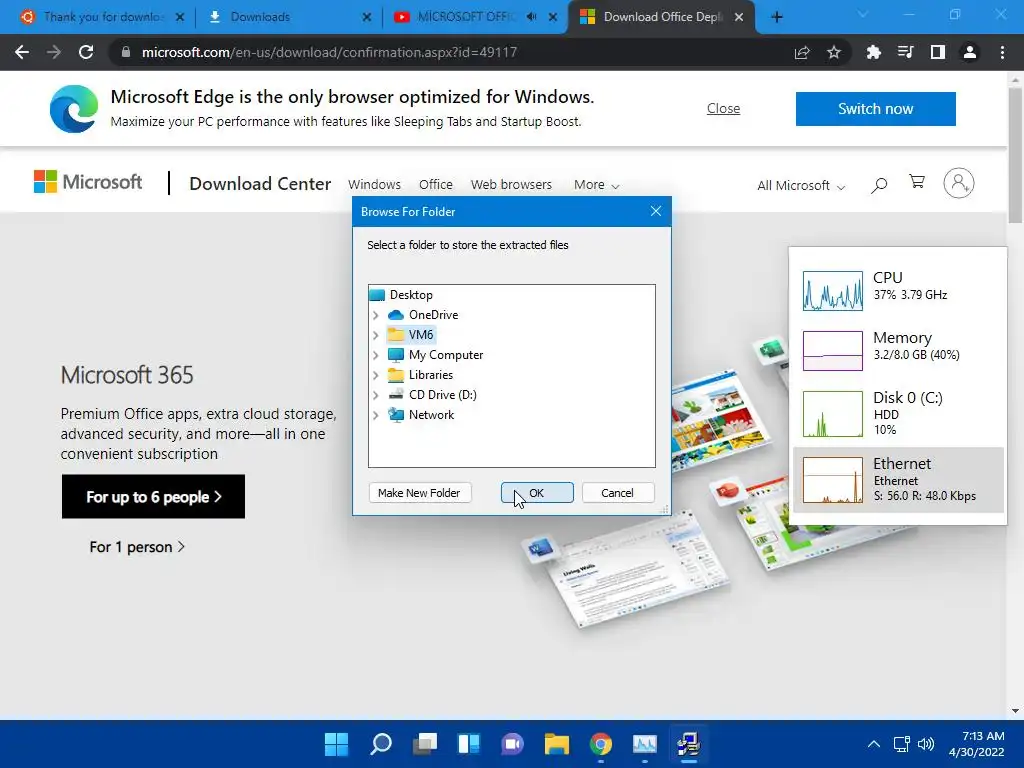Open the Microsoft shopping cart

(917, 182)
